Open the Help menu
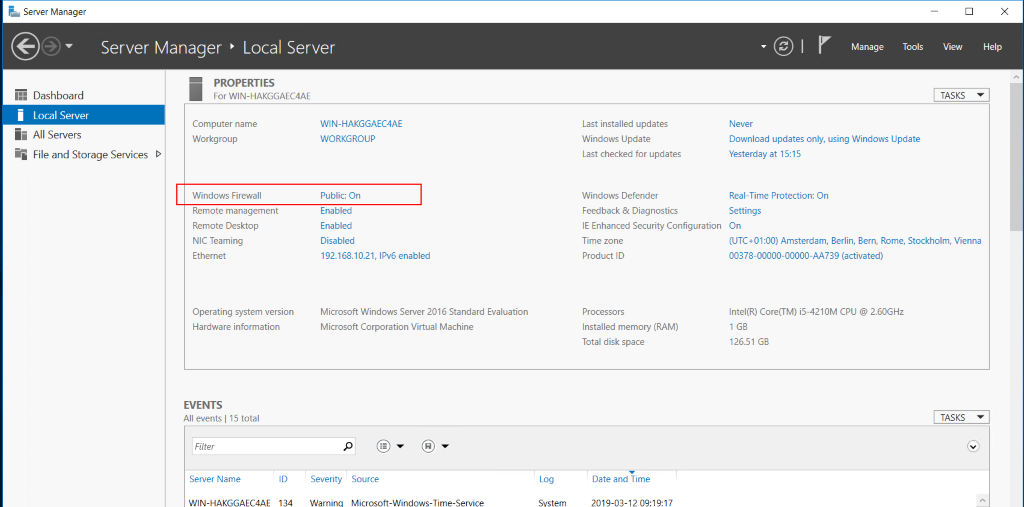This screenshot has height=507, width=1024. point(992,47)
